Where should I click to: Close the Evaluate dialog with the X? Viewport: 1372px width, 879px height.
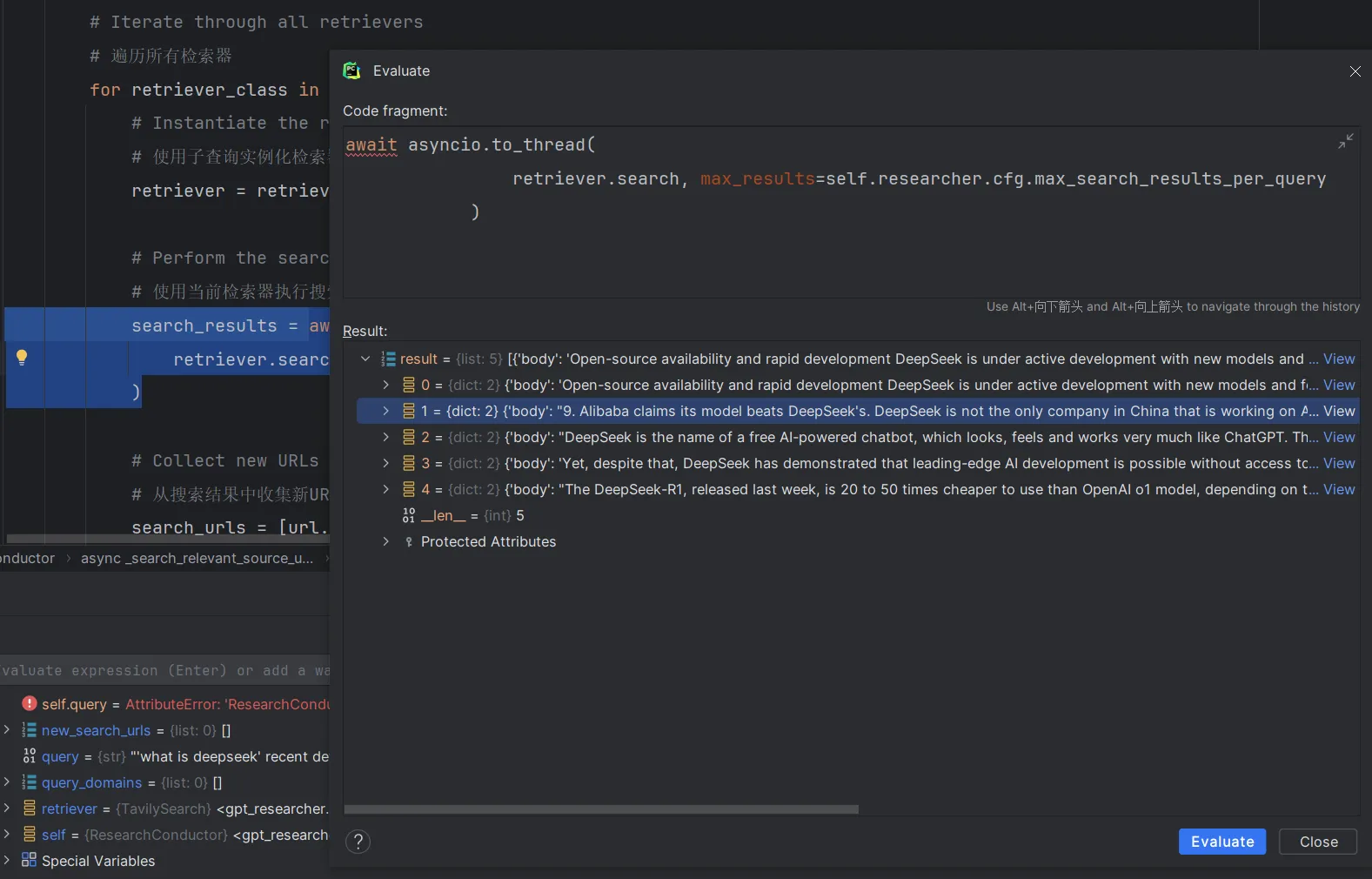(1355, 71)
